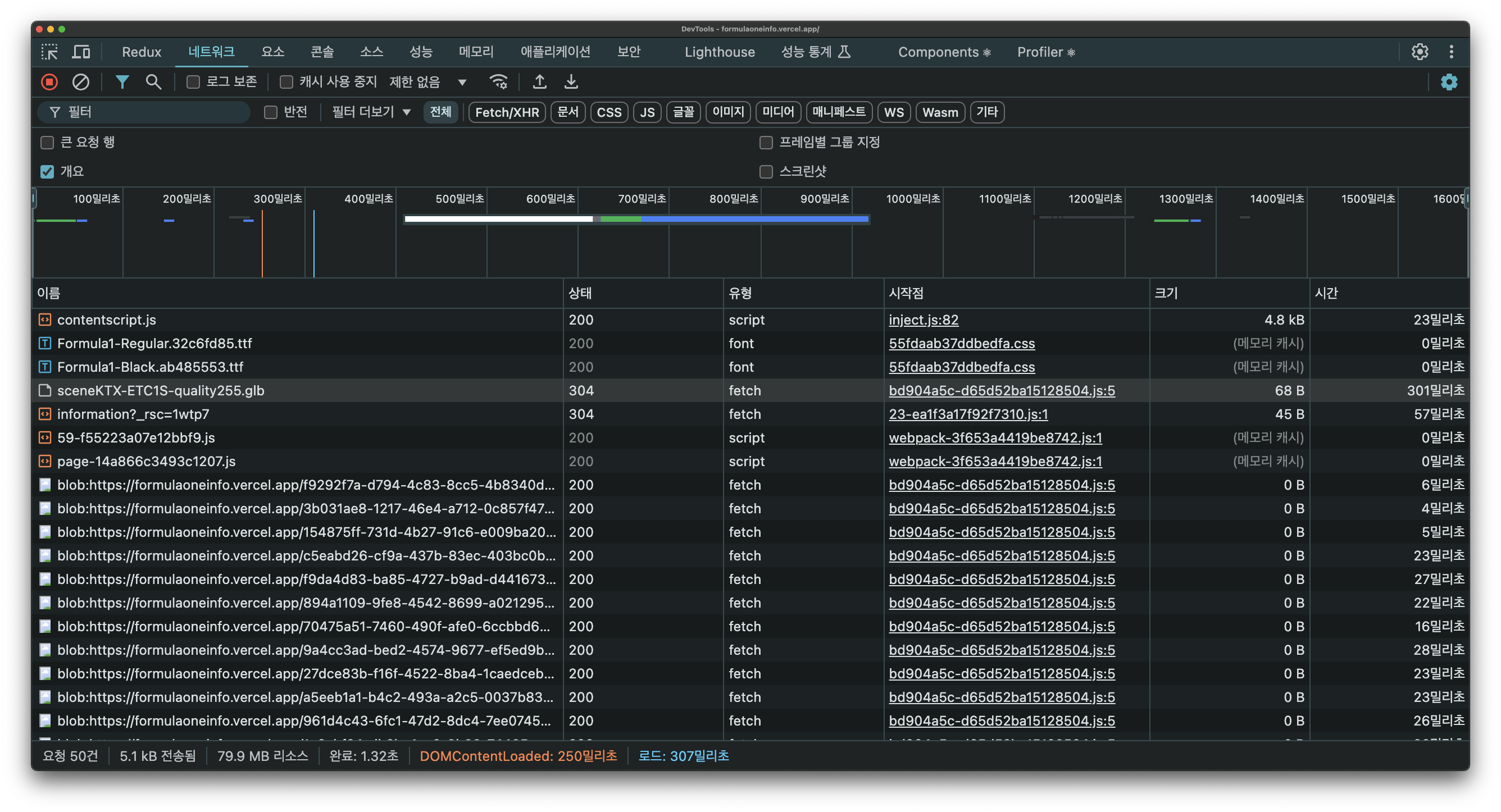Open the inject.js:82 initiator link
1501x812 pixels.
point(923,320)
